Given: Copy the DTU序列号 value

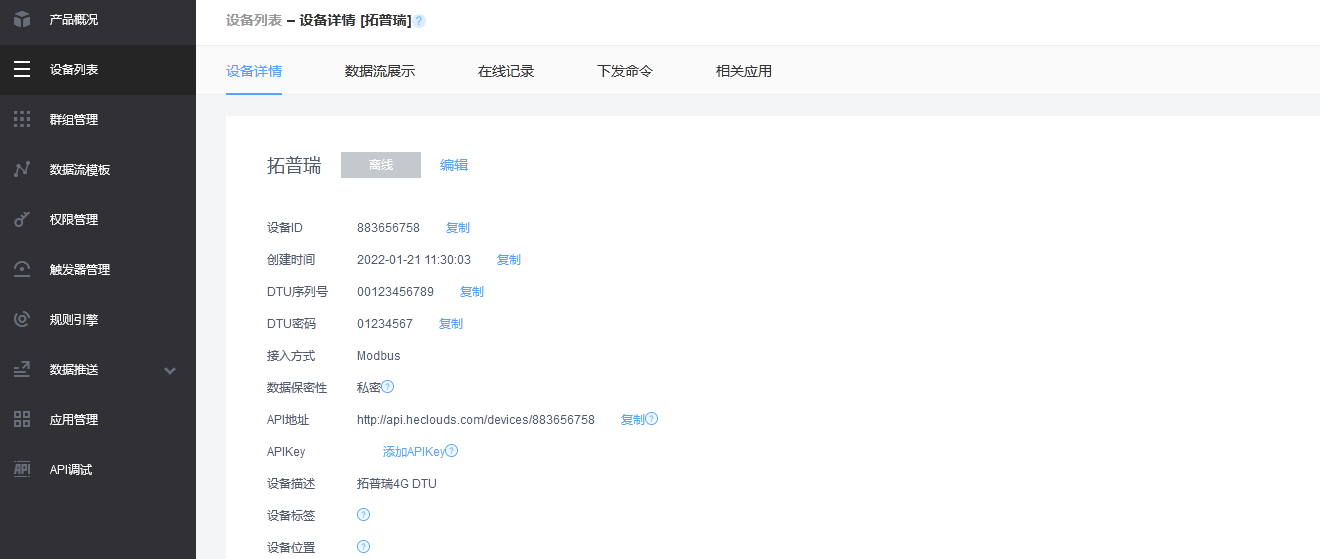Looking at the screenshot, I should tap(471, 292).
